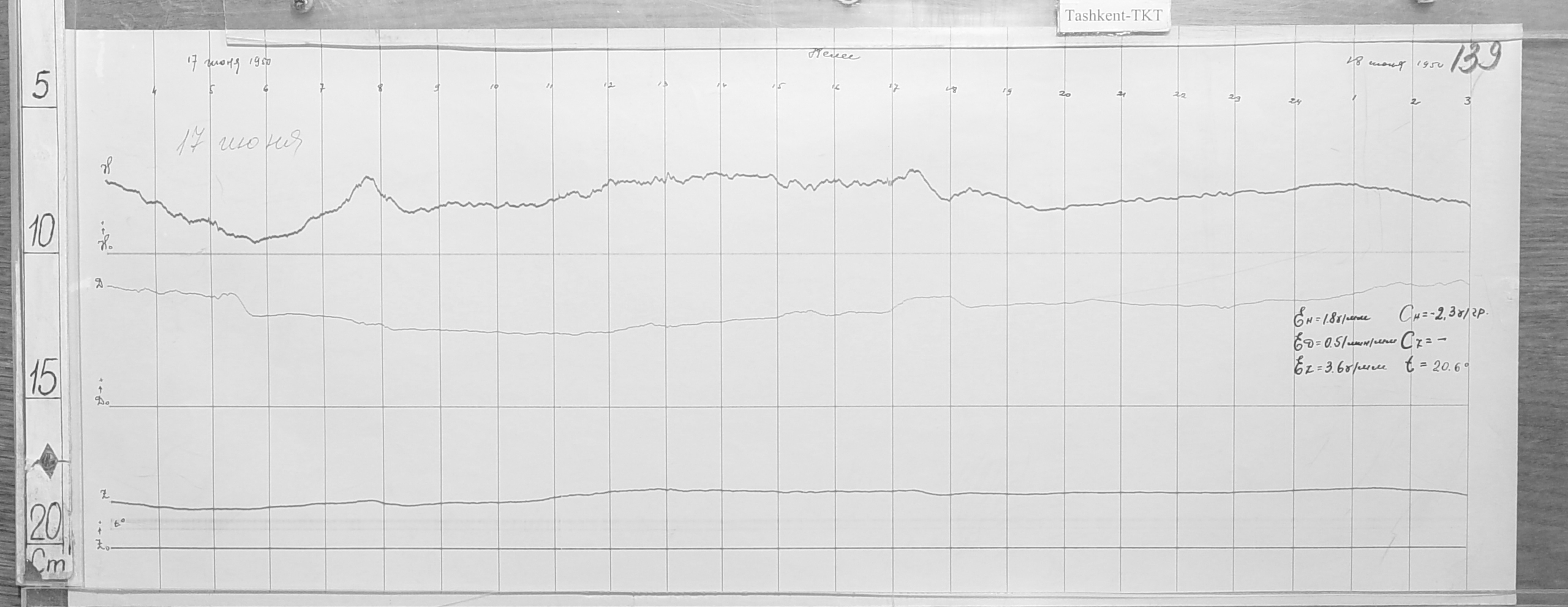Select the hour 20 time marker
1568x607 pixels.
click(x=1065, y=94)
